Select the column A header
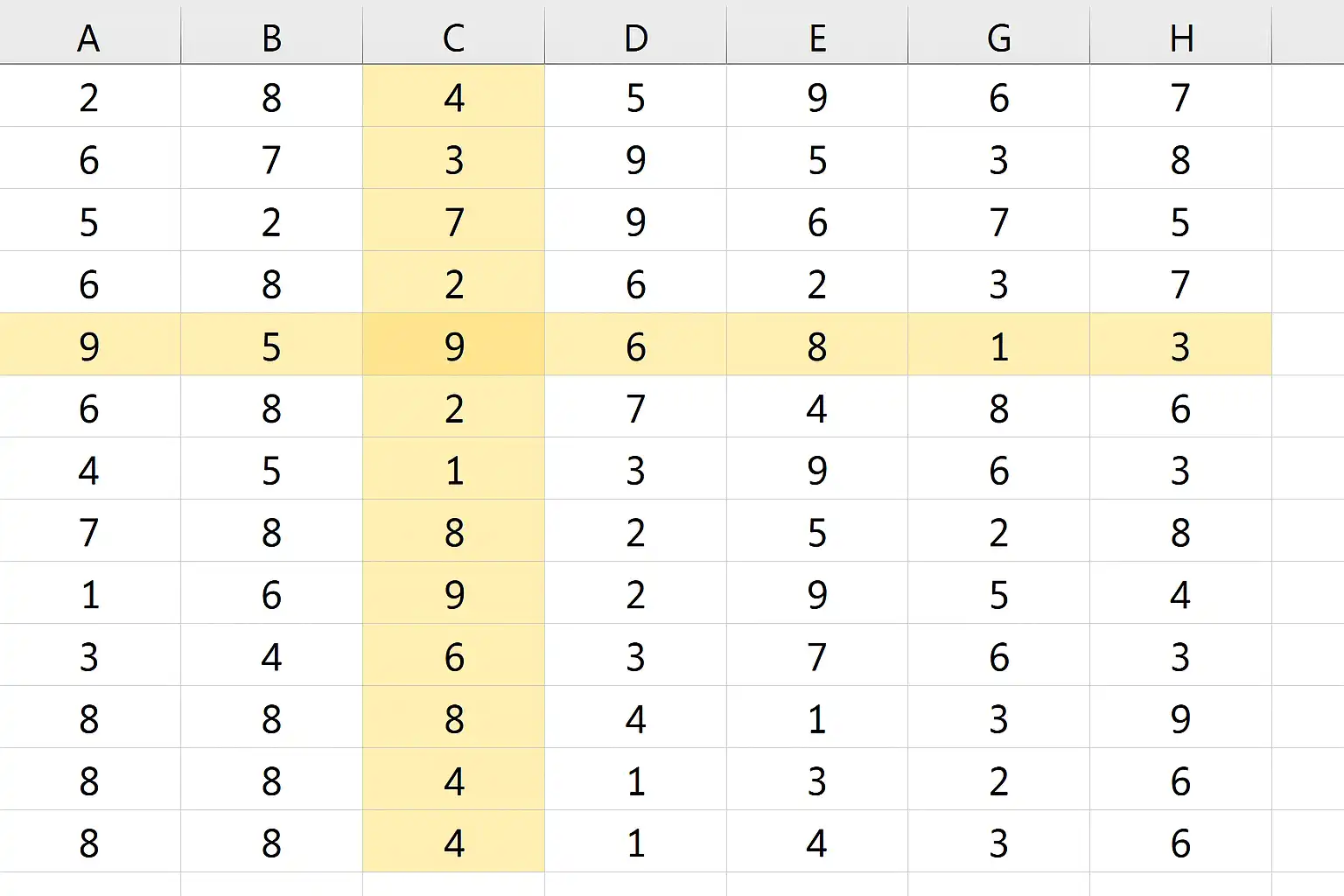The height and width of the screenshot is (896, 1344). [89, 38]
